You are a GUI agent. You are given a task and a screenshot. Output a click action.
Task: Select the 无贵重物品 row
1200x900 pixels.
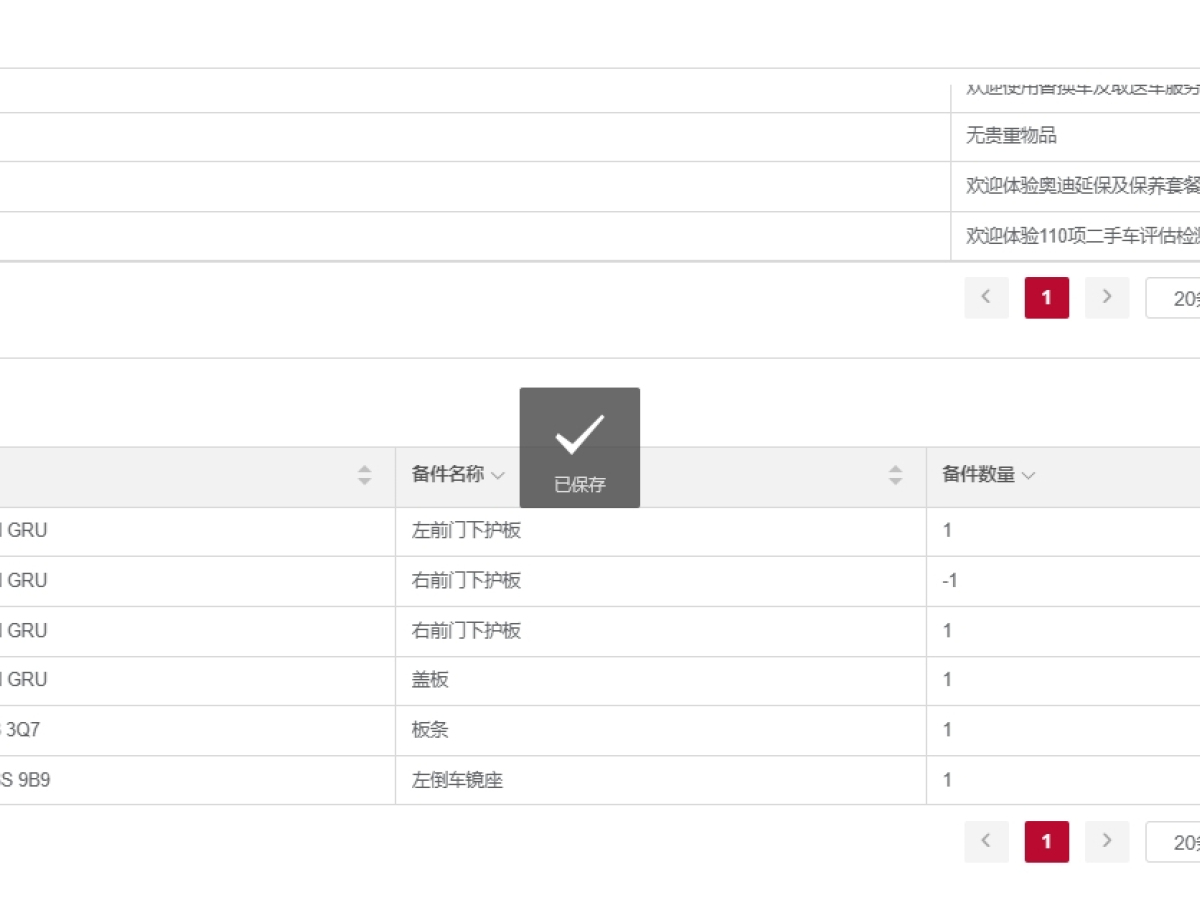click(x=1011, y=136)
